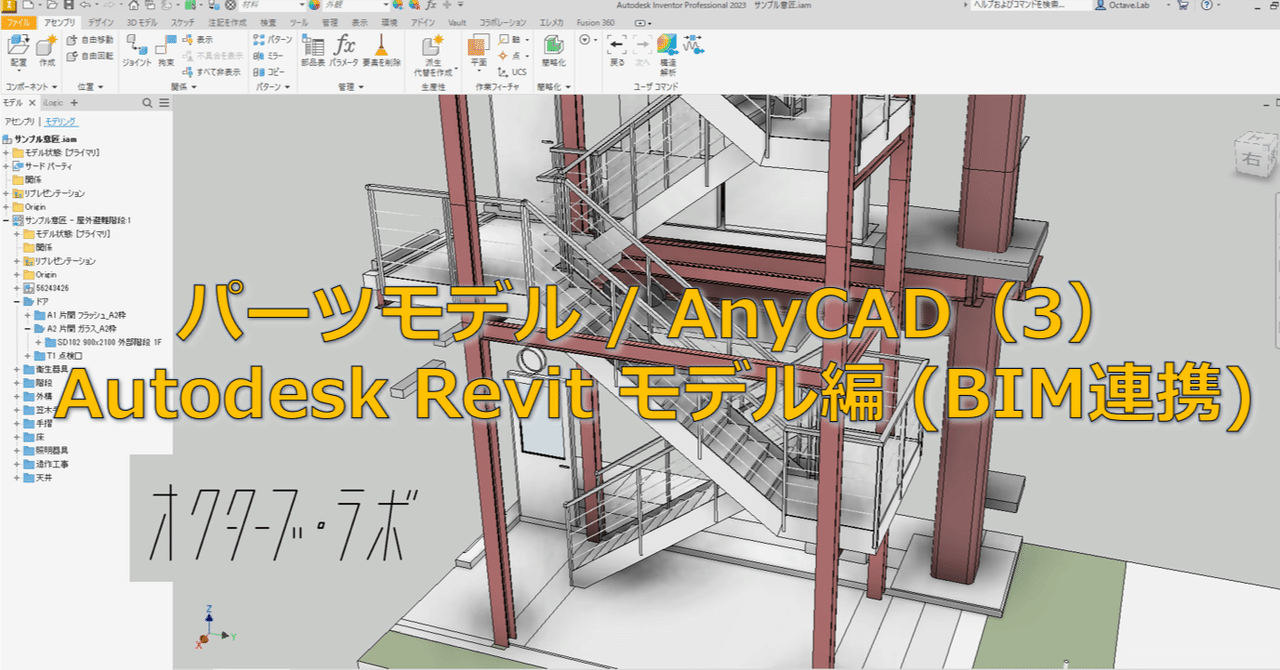The image size is (1280, 670).
Task: Select the 要素を削除 purge broom icon
Action: coord(381,48)
